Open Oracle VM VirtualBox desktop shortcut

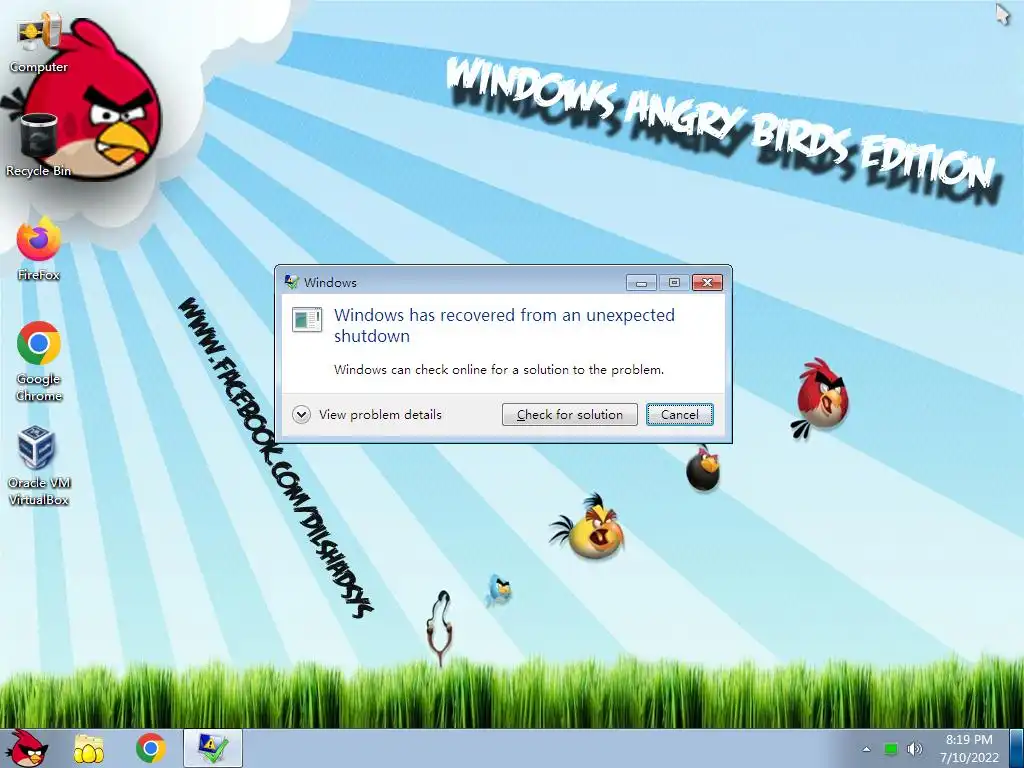pos(39,466)
